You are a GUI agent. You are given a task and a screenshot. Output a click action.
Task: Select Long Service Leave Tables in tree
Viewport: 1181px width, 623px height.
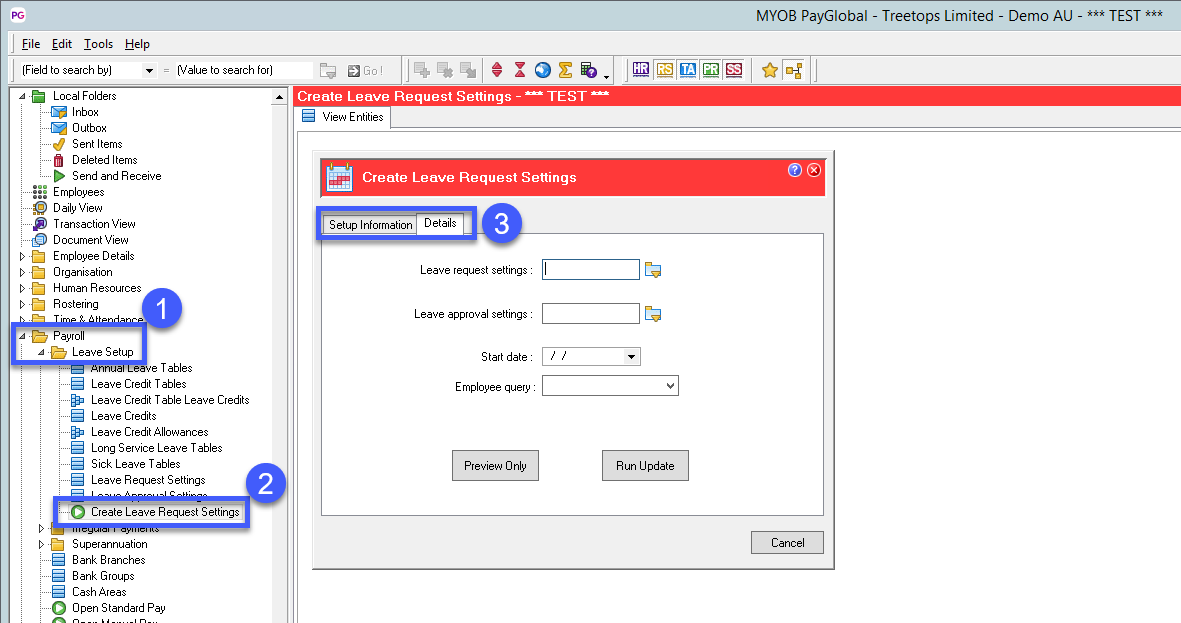(156, 448)
